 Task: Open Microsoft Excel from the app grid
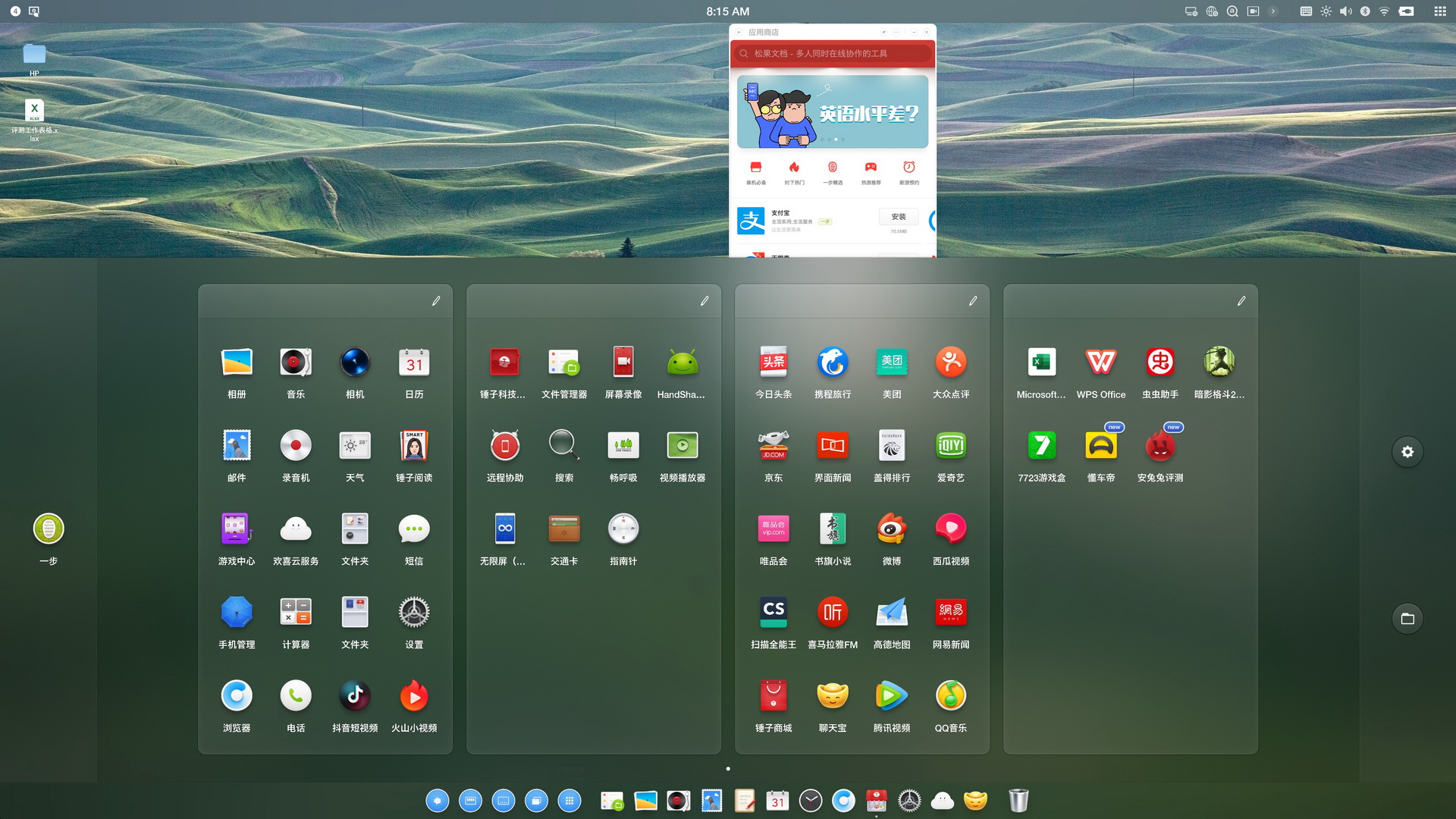(1041, 362)
